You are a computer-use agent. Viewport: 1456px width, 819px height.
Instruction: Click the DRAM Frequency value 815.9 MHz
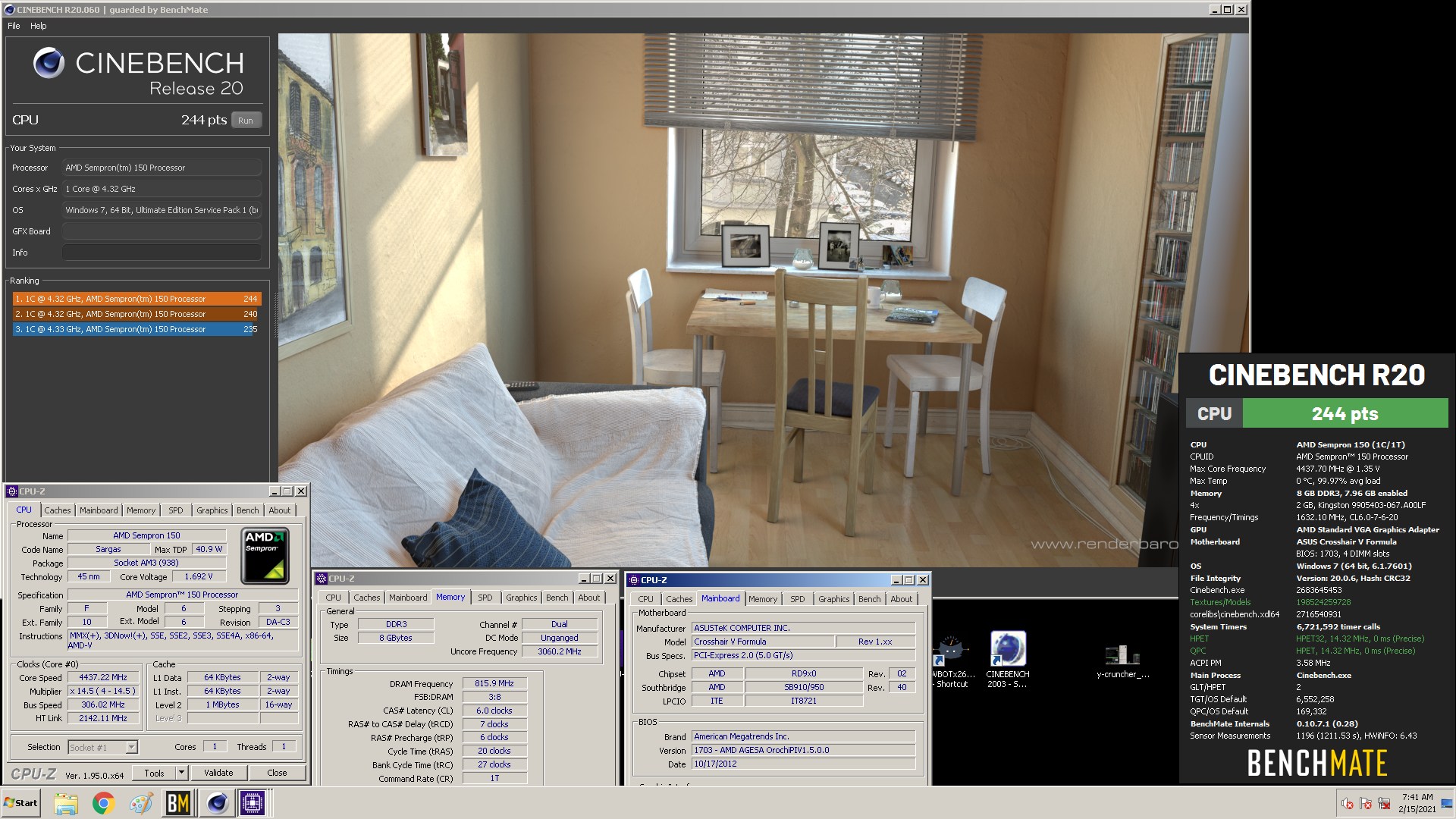(x=494, y=683)
